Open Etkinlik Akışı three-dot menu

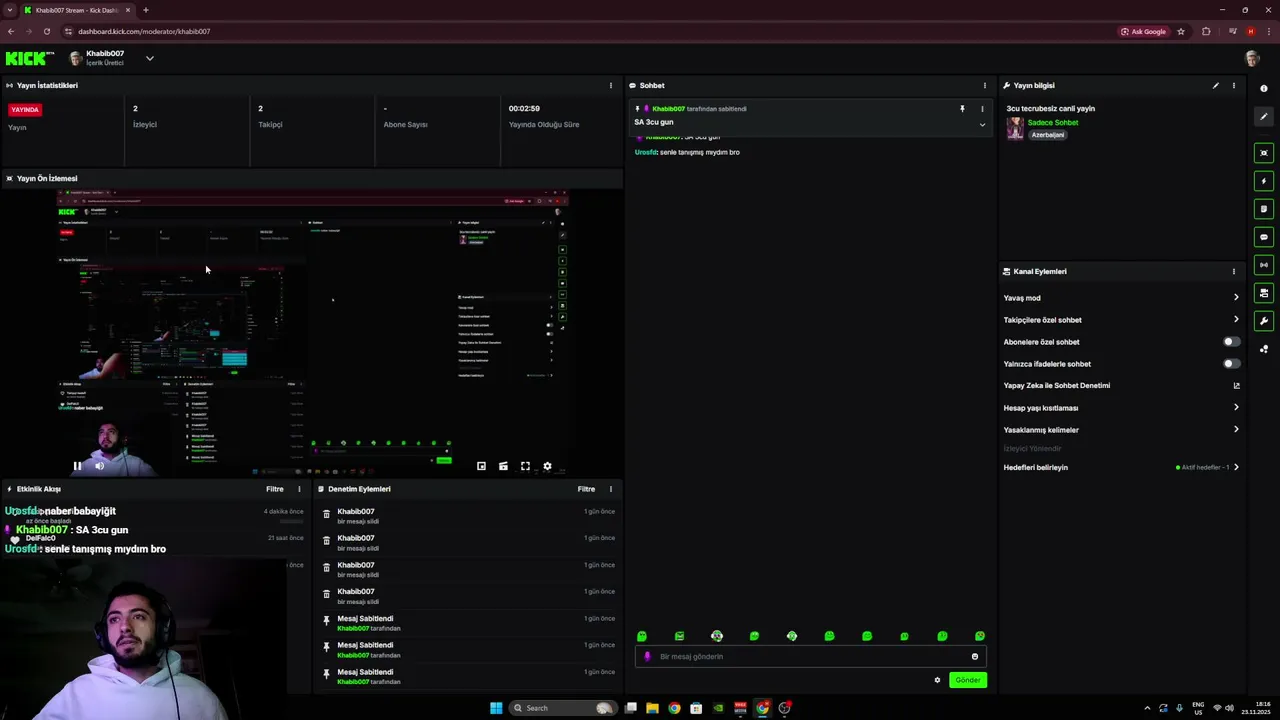(299, 489)
